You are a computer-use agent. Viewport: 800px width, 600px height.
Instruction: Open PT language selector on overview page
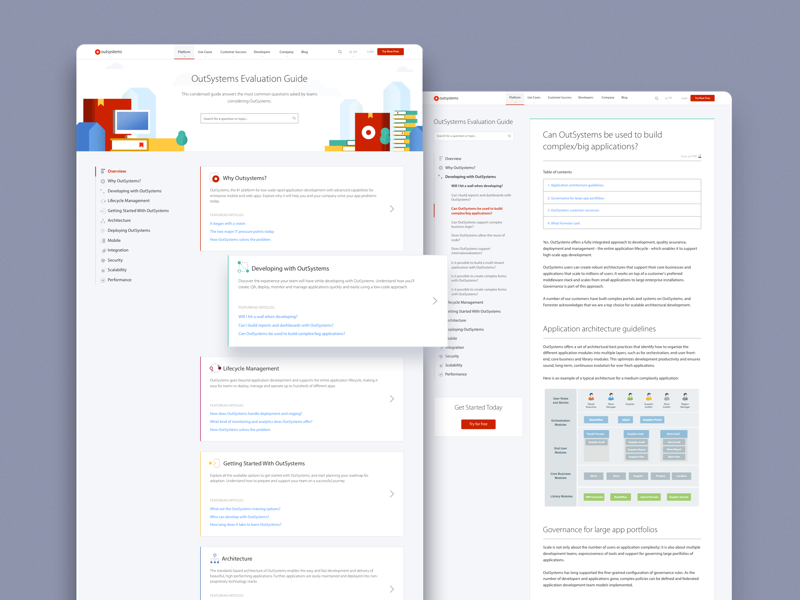pos(353,52)
